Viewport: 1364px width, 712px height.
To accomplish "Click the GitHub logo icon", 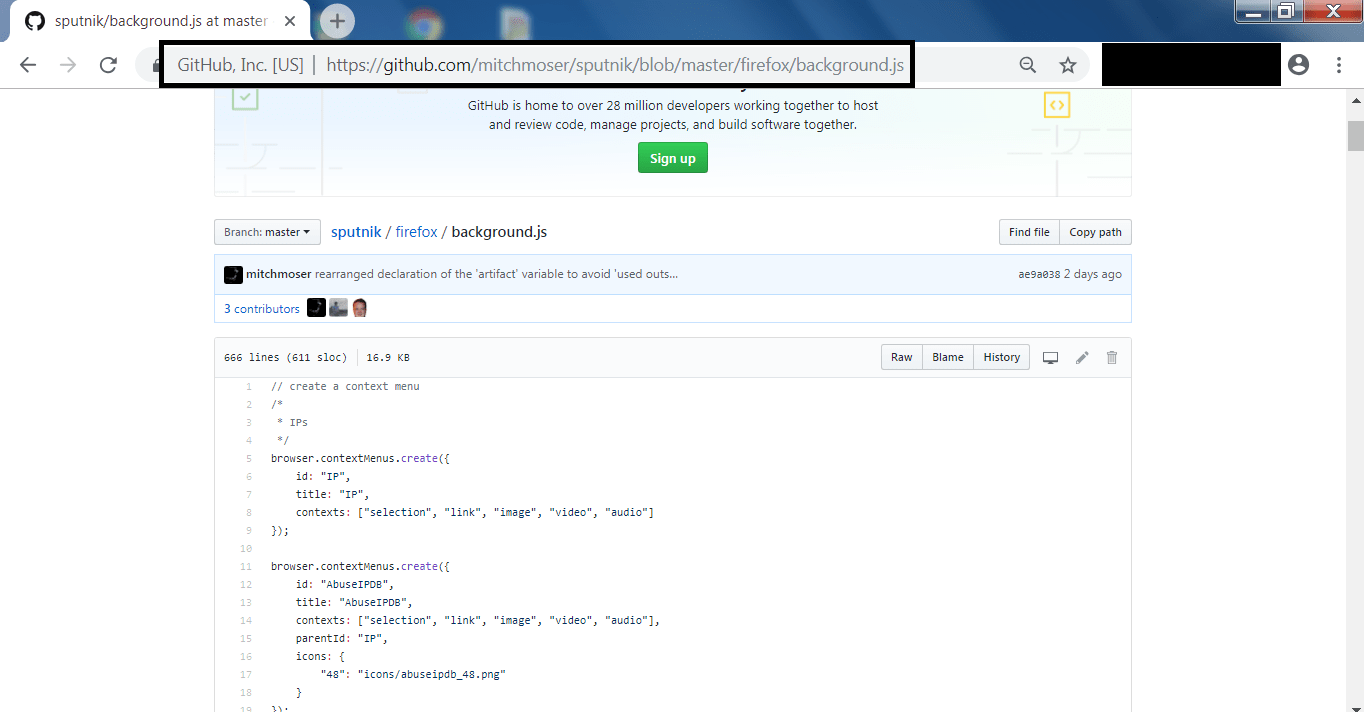I will point(34,20).
